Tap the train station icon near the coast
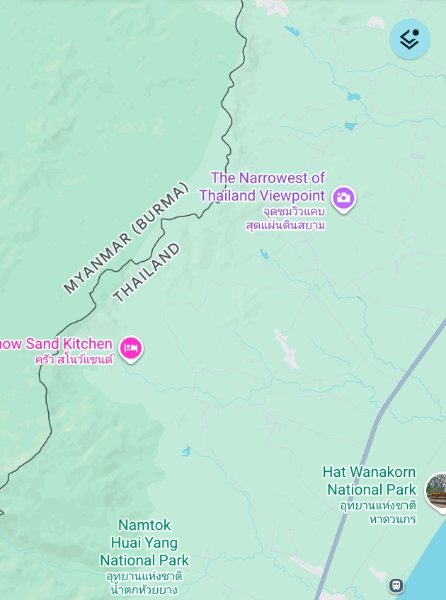446x600 pixels. click(x=396, y=585)
